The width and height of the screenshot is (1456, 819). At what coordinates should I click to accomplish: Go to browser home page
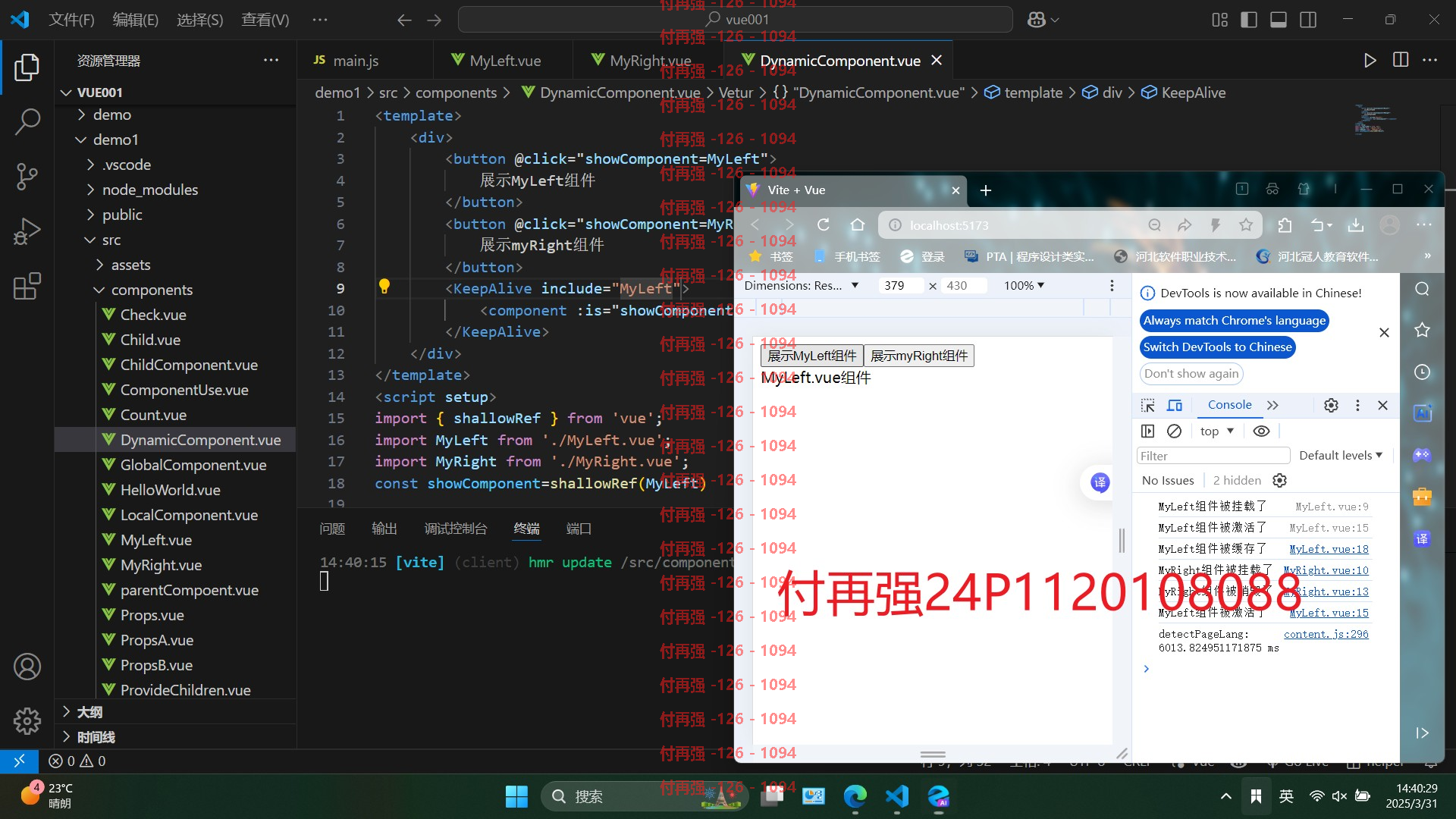tap(858, 225)
